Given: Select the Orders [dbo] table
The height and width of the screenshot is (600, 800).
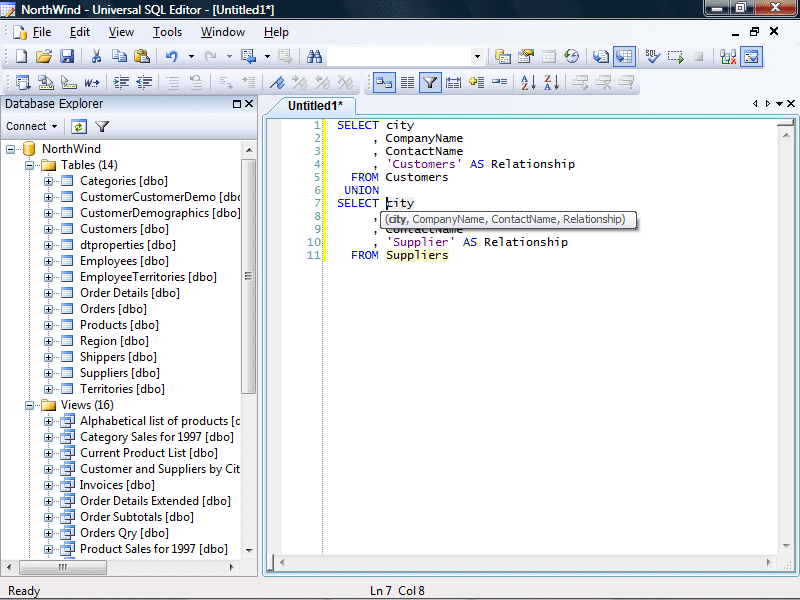Looking at the screenshot, I should coord(113,309).
